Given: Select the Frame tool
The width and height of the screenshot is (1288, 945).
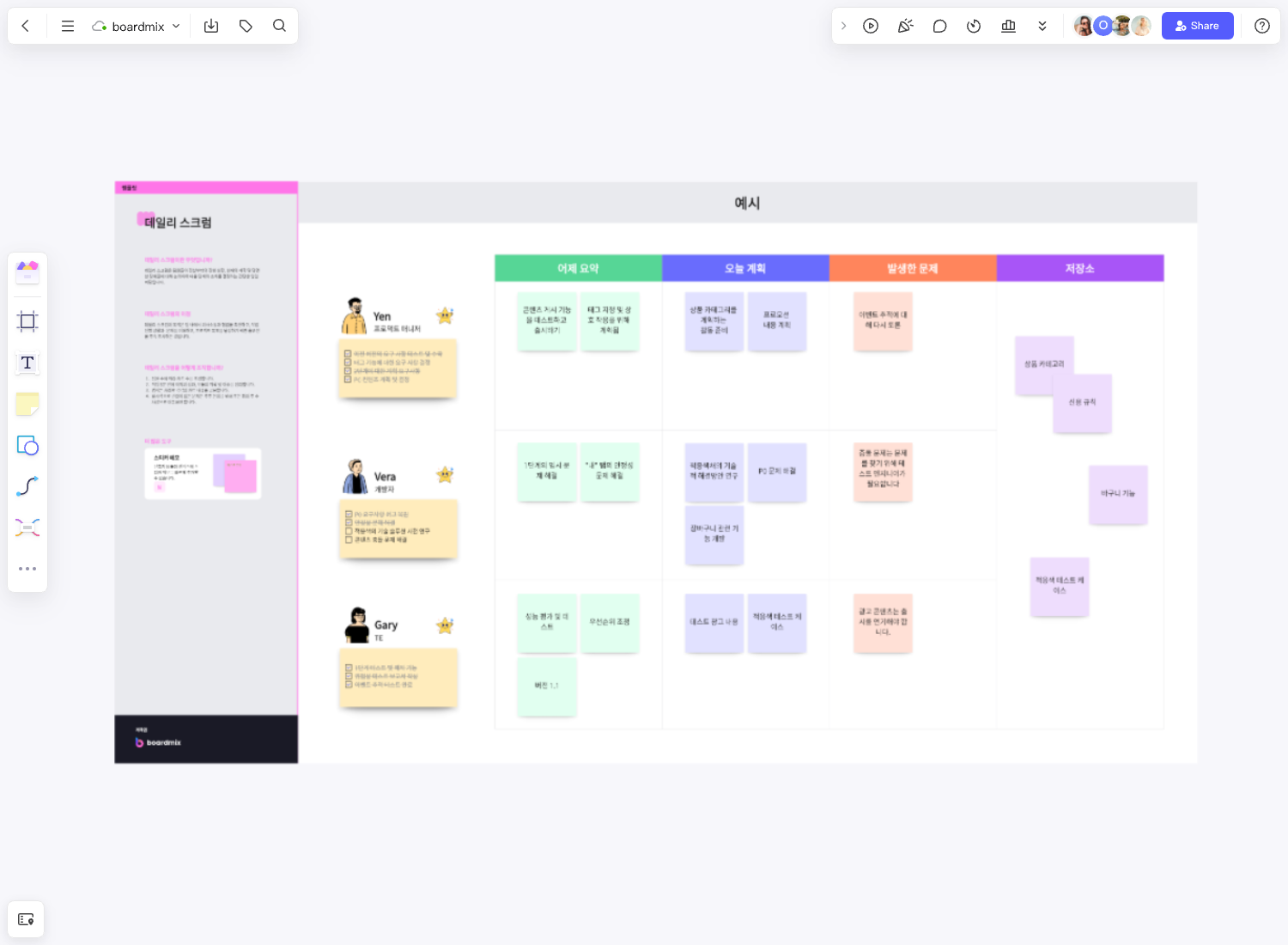Looking at the screenshot, I should [x=27, y=321].
